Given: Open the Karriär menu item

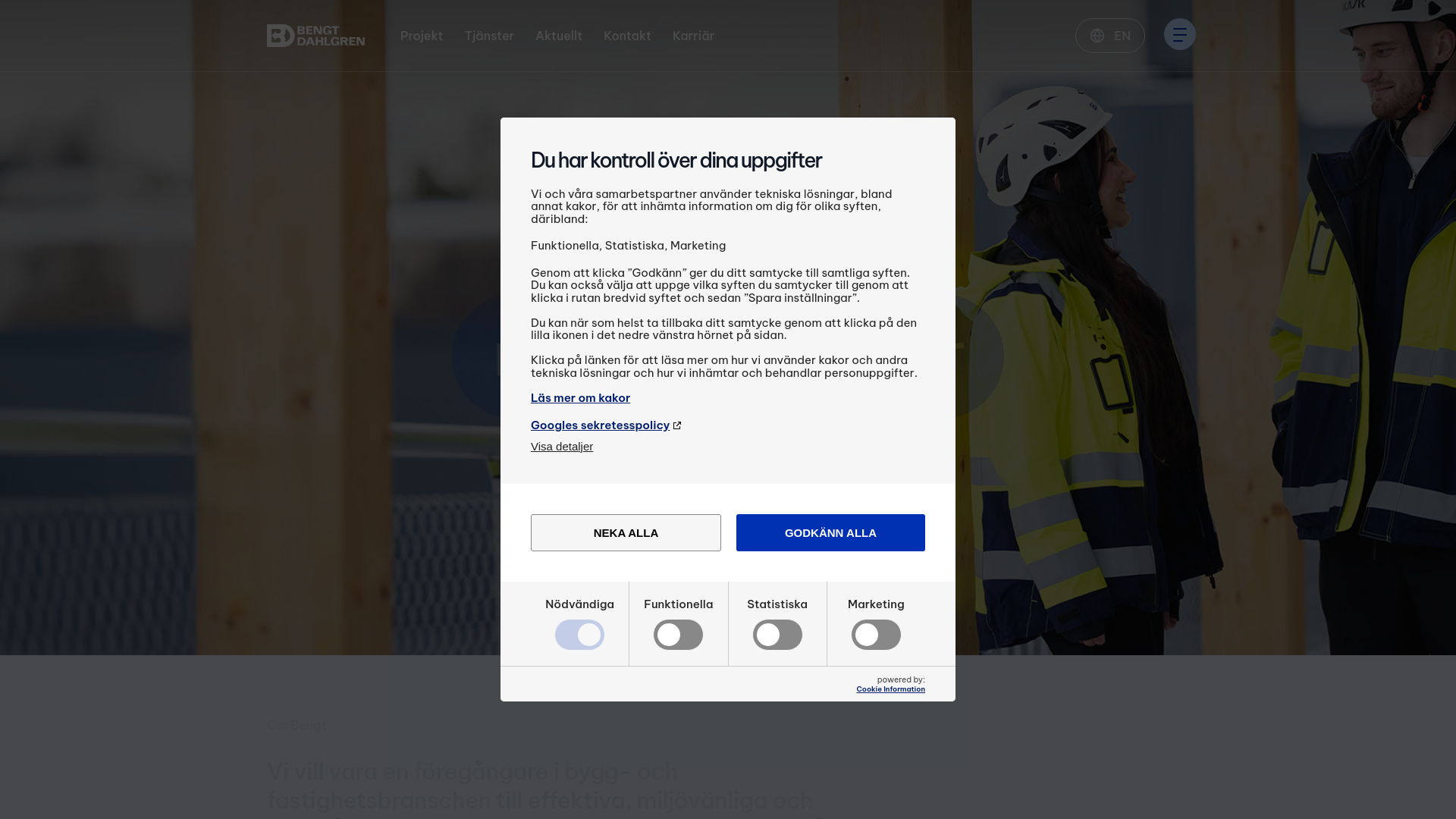Looking at the screenshot, I should 693,36.
